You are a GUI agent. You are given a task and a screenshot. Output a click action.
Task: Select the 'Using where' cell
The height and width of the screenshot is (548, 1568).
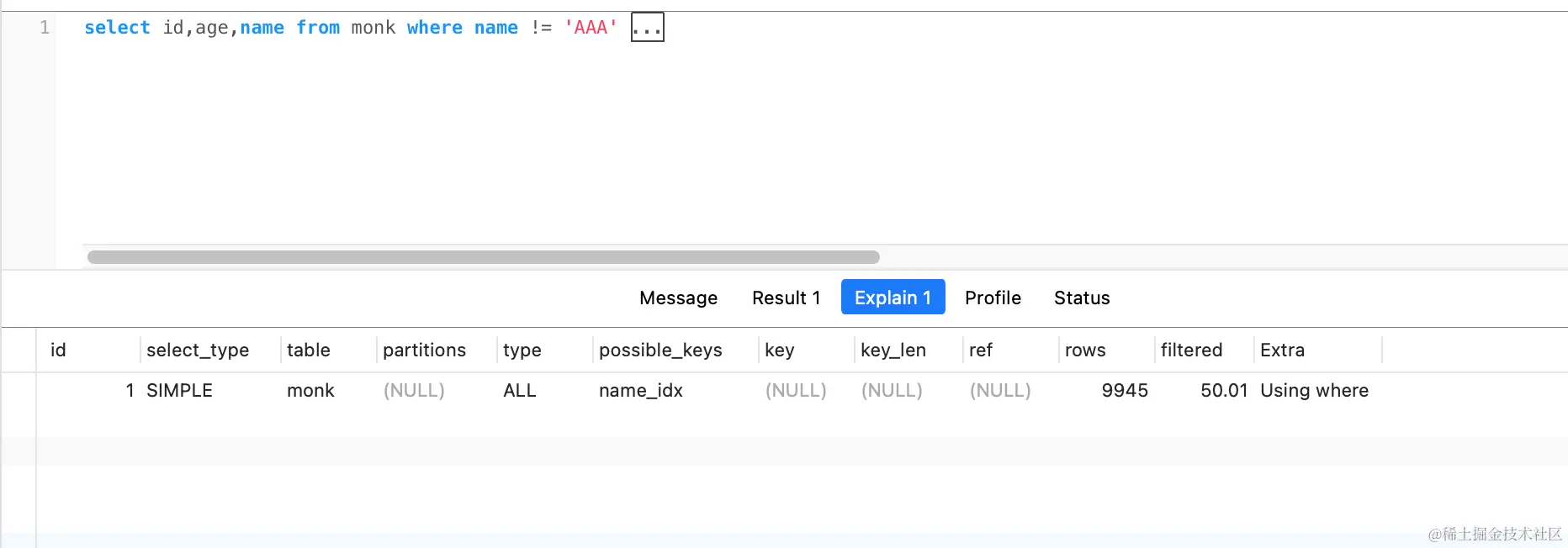tap(1314, 390)
